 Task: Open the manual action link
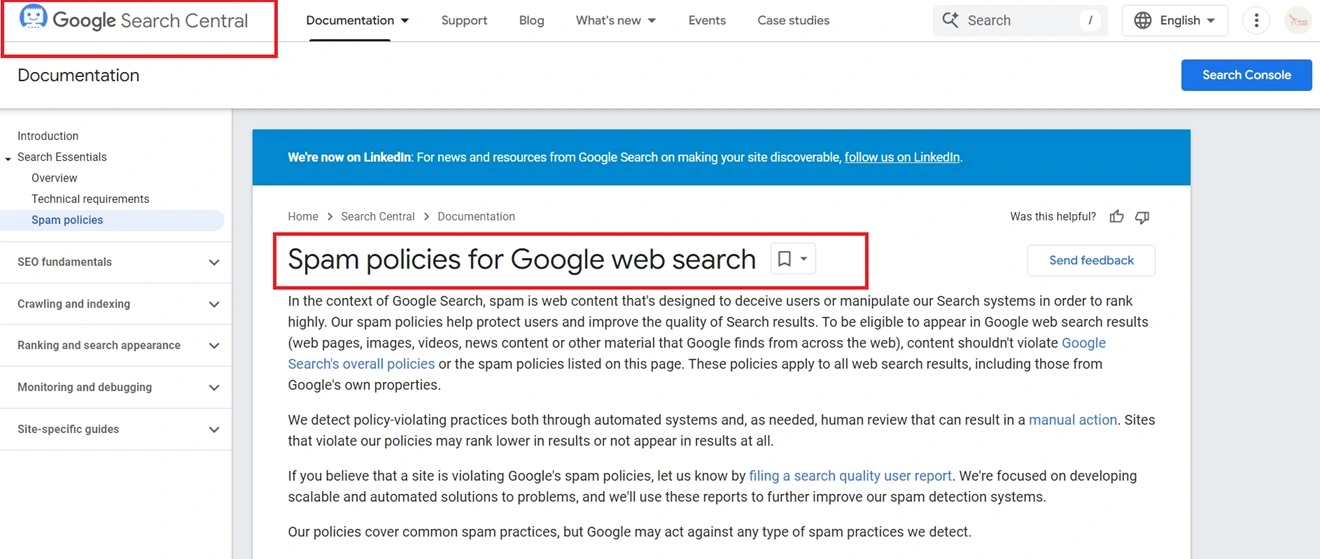(1073, 420)
